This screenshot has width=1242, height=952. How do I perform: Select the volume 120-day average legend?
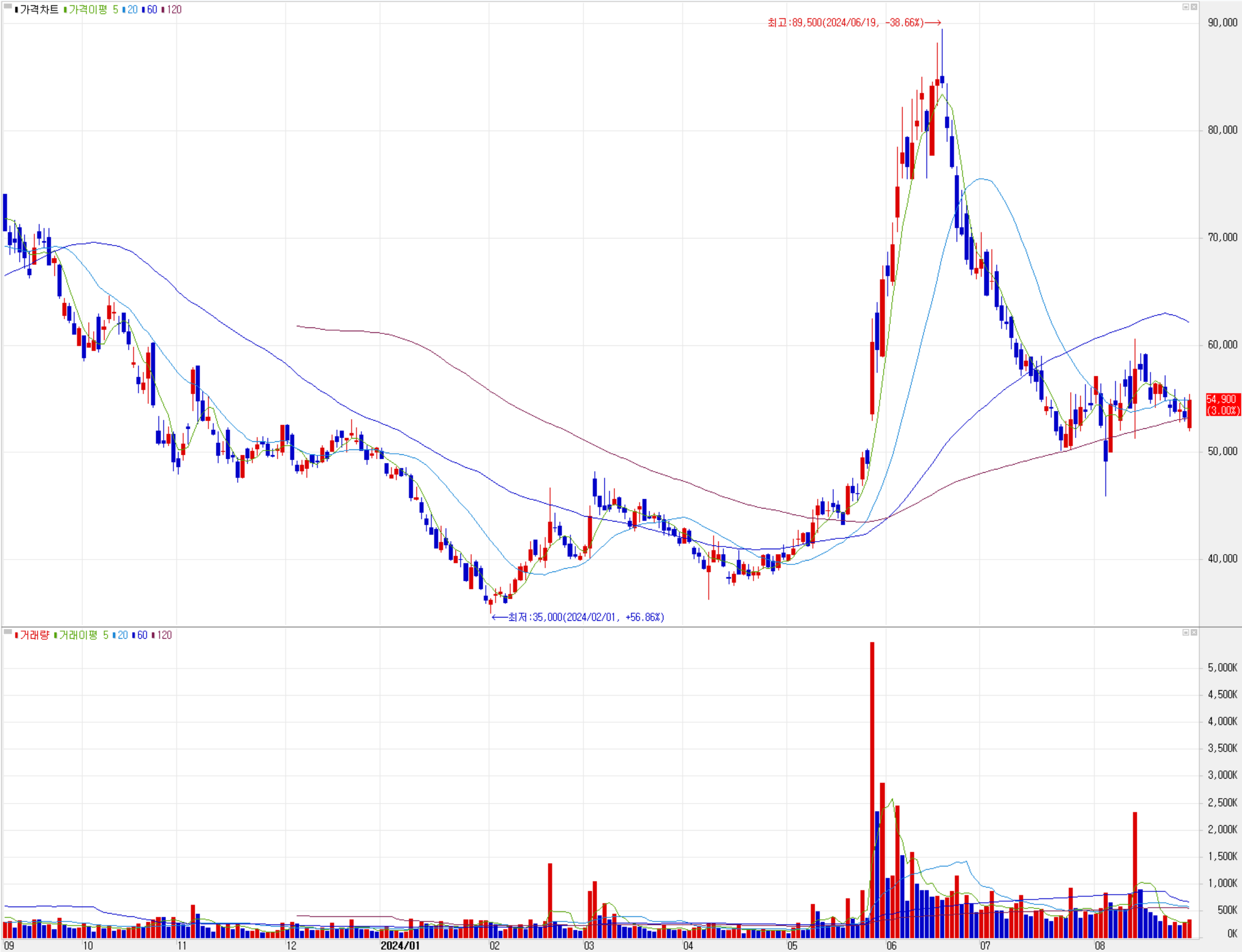point(163,635)
